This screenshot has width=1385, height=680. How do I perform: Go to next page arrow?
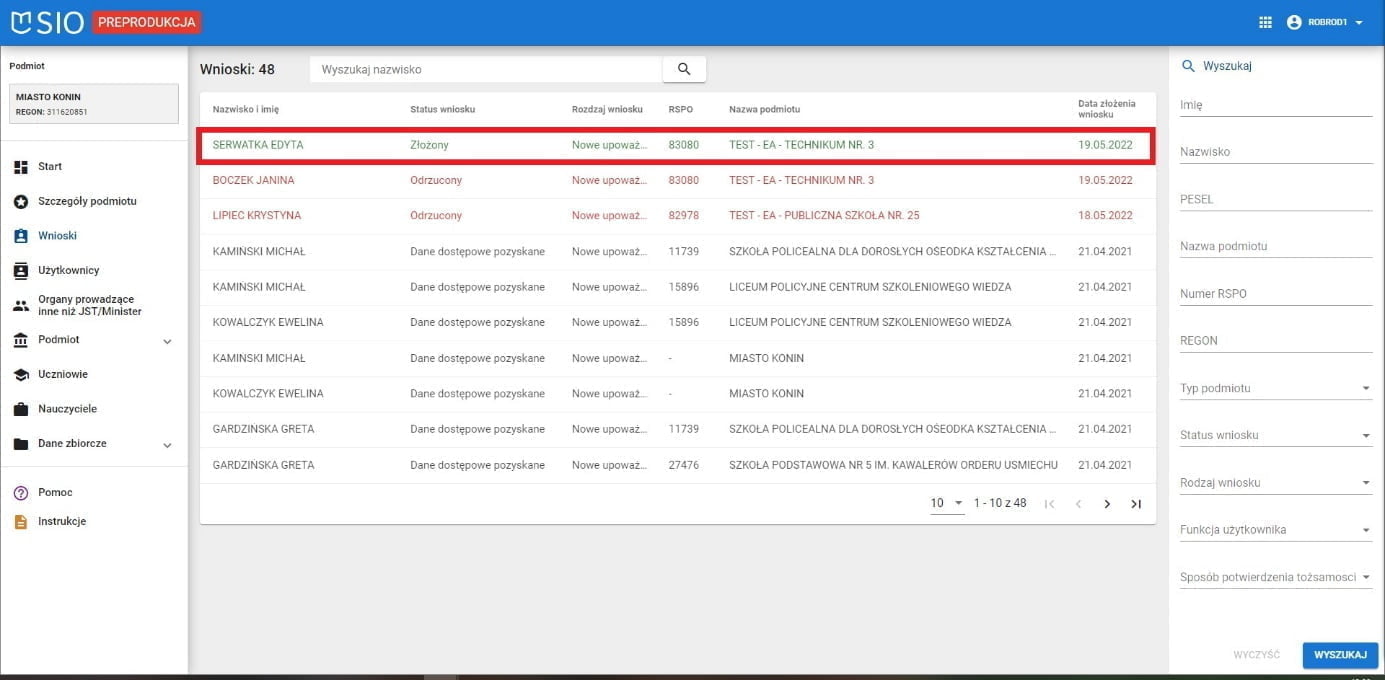1107,504
